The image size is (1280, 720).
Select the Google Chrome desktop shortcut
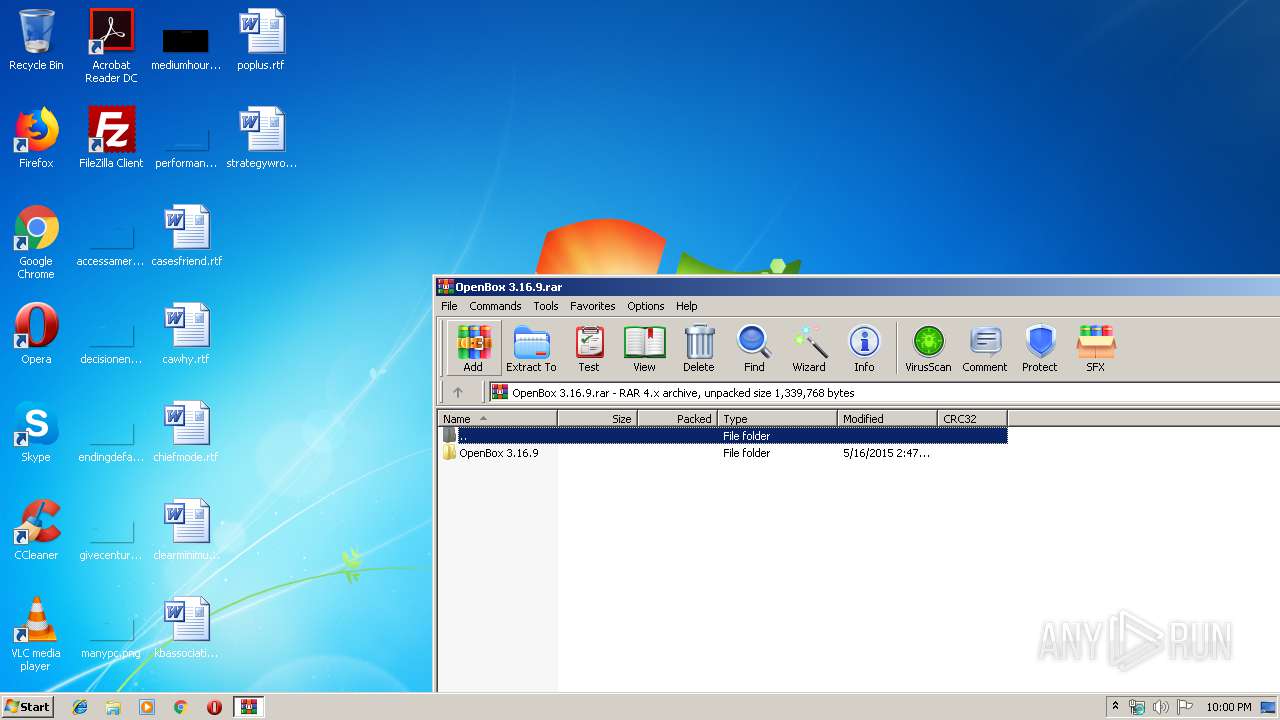36,242
